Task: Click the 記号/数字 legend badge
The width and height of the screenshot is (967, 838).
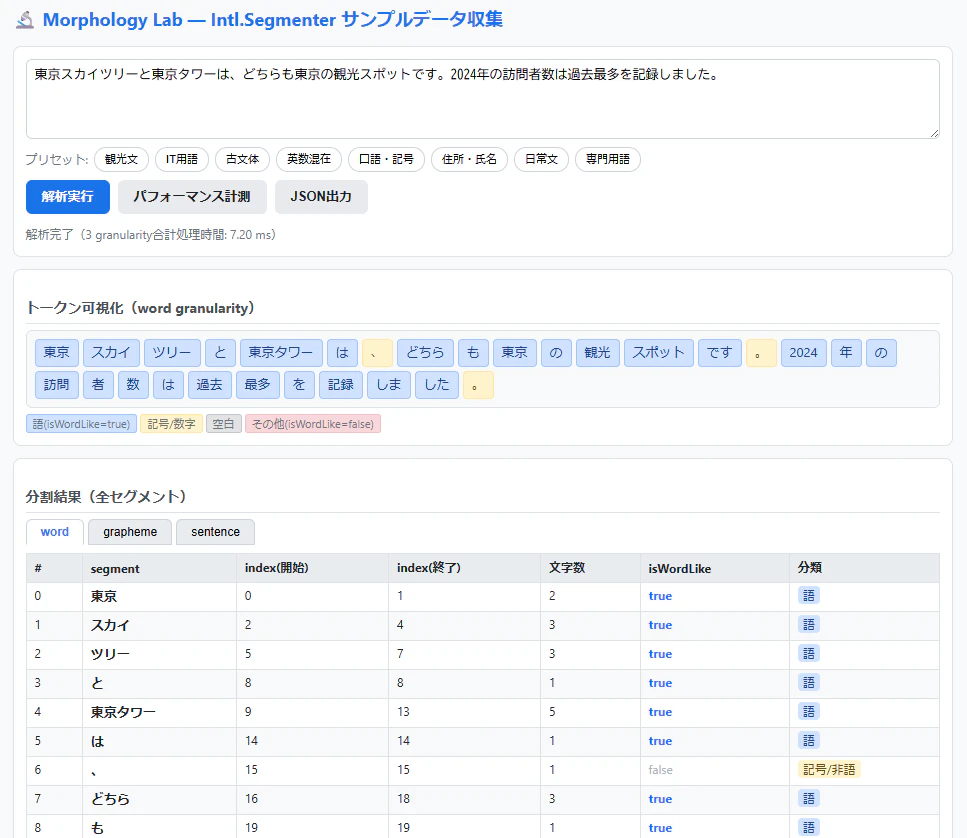Action: (171, 424)
